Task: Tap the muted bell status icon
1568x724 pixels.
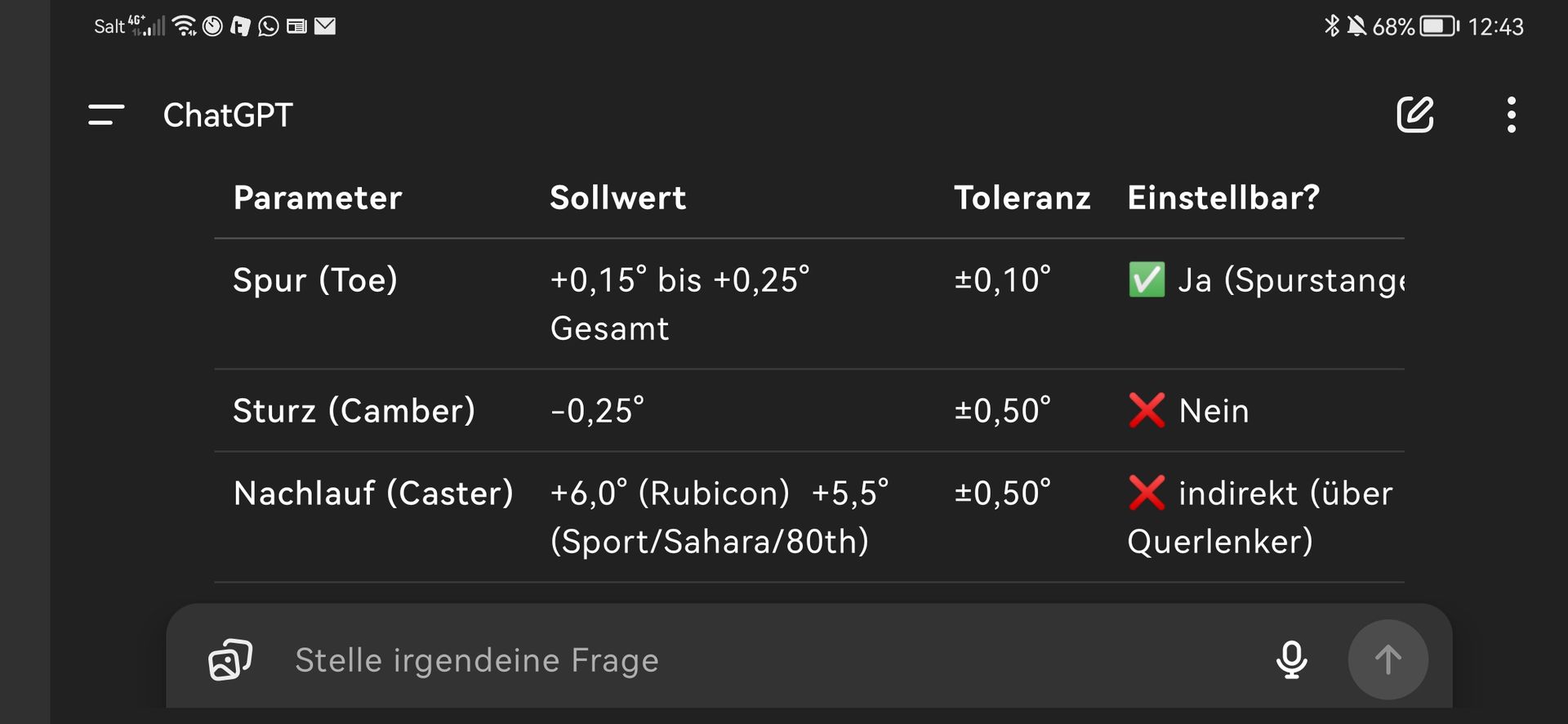Action: point(1356,26)
